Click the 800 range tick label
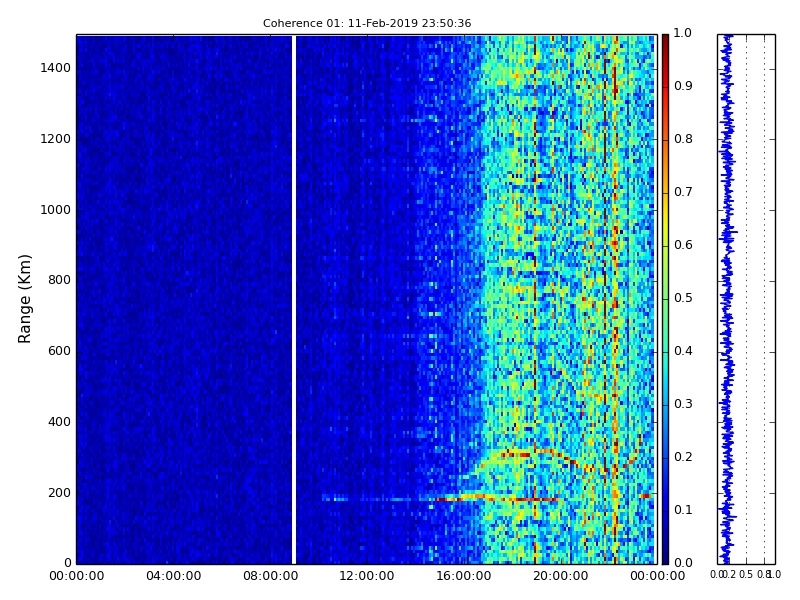This screenshot has width=800, height=600. pyautogui.click(x=59, y=280)
